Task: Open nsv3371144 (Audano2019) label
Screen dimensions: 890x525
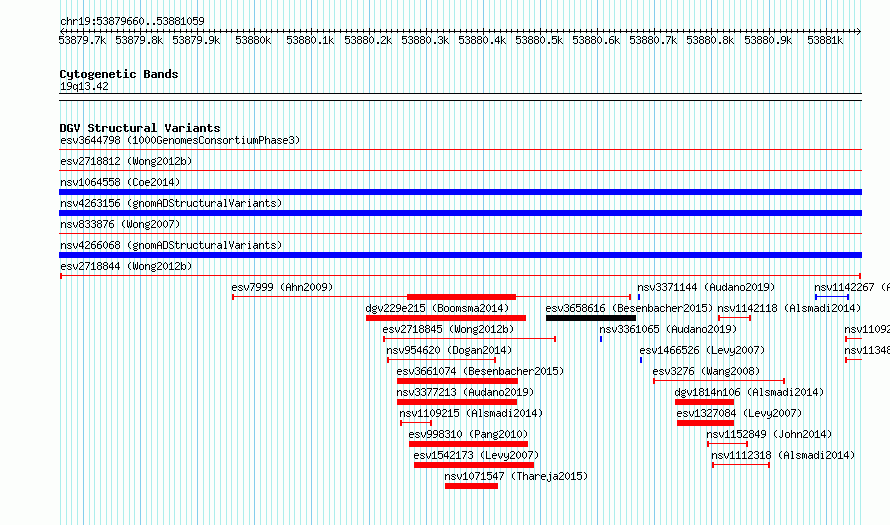Action: (x=706, y=287)
